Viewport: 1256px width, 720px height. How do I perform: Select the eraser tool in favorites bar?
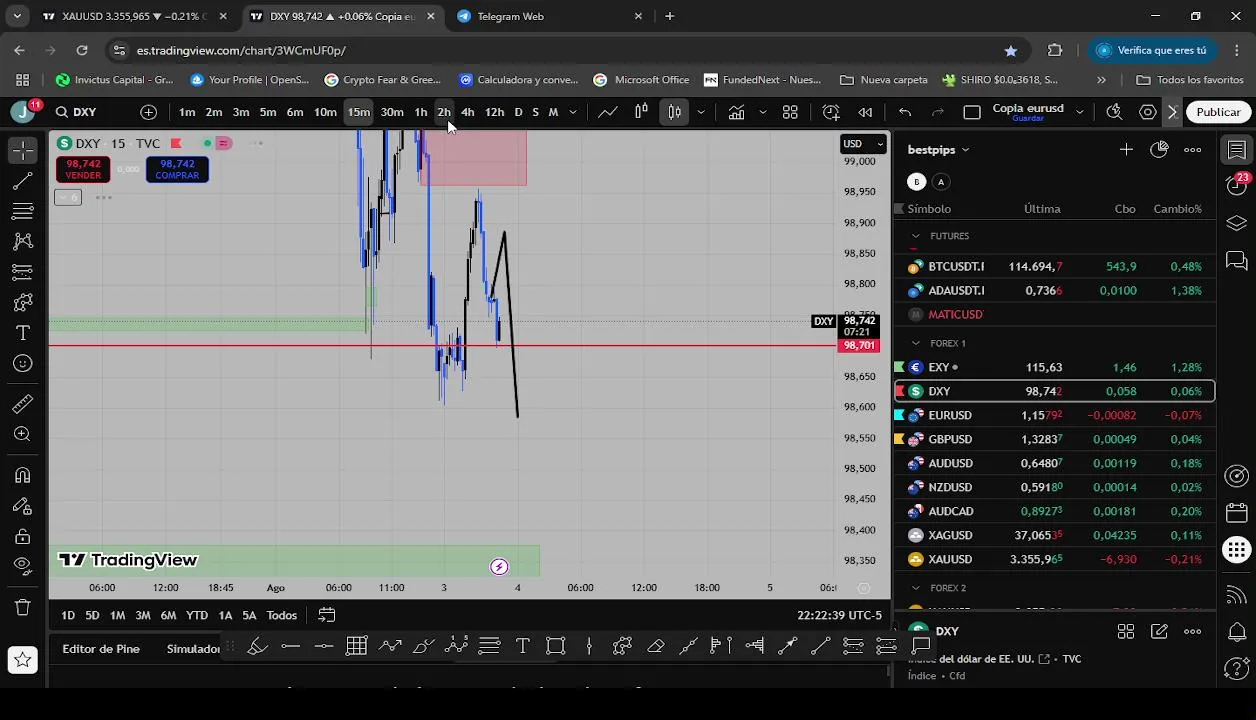pyautogui.click(x=655, y=647)
